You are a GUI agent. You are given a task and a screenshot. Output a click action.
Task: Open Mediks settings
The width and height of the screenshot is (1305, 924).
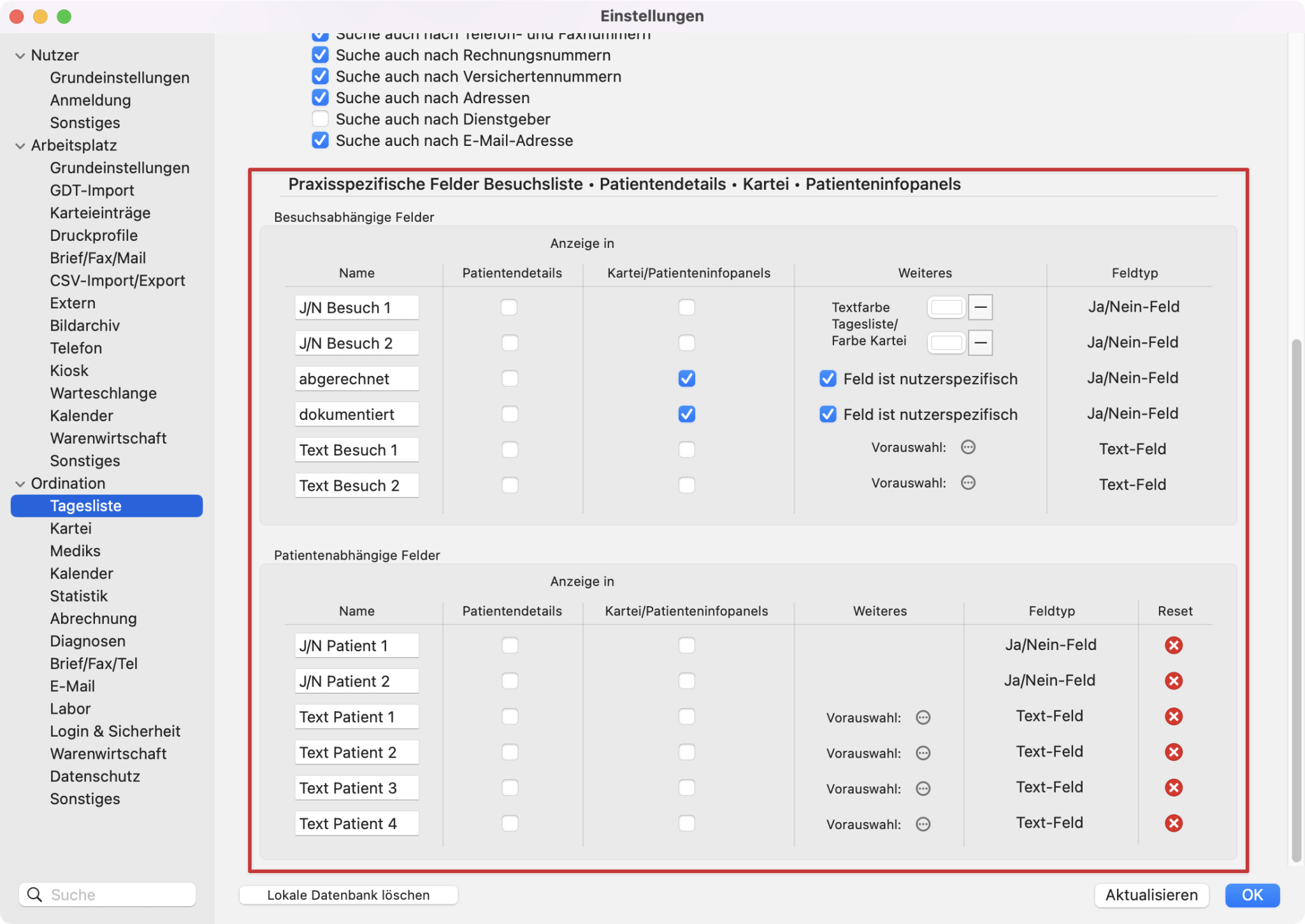75,551
